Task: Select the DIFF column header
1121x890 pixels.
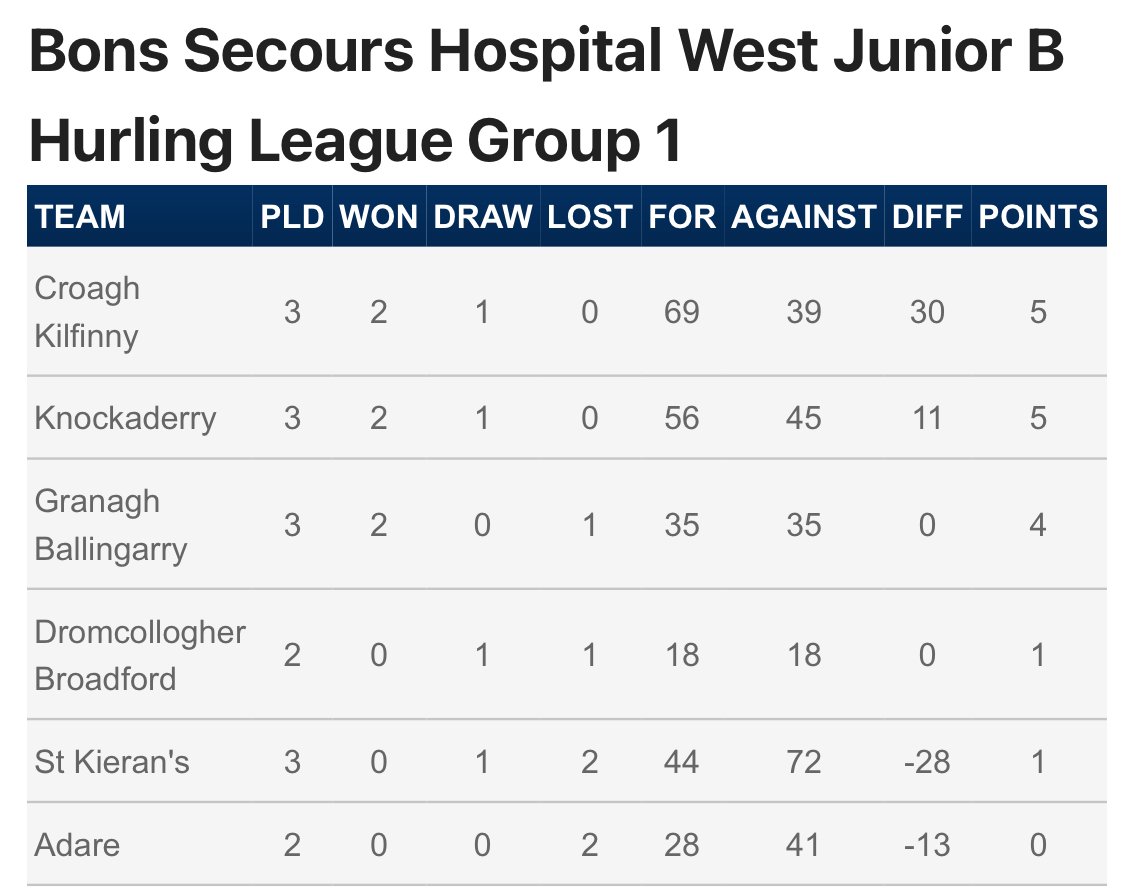Action: click(927, 217)
